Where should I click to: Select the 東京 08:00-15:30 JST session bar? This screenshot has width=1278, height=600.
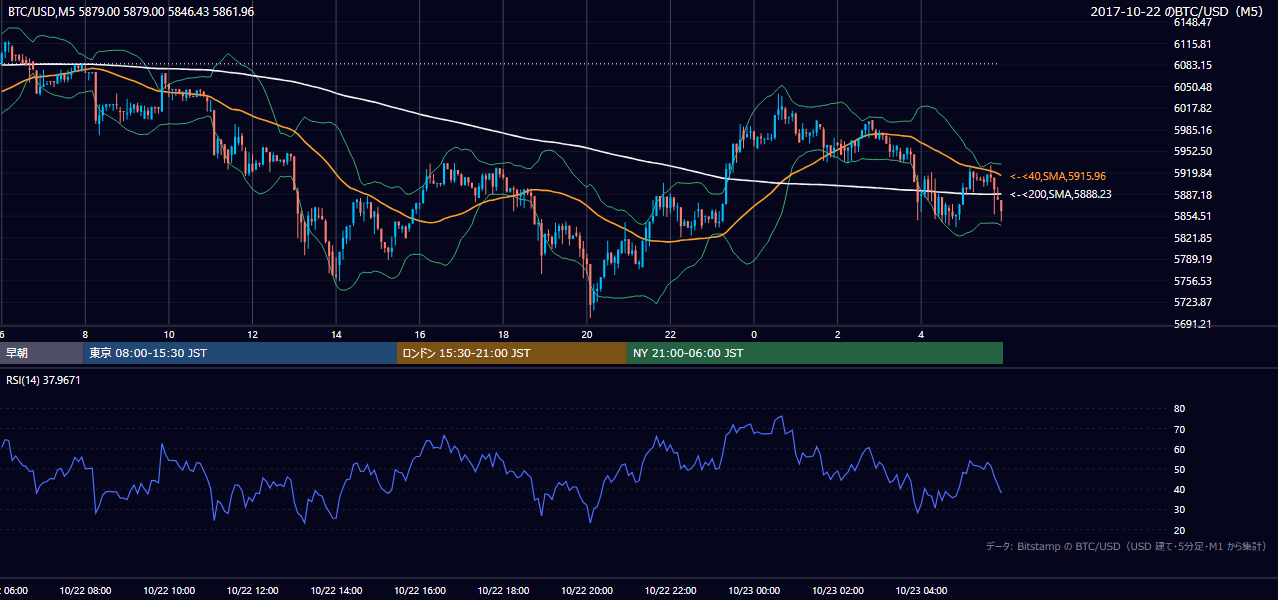(240, 353)
